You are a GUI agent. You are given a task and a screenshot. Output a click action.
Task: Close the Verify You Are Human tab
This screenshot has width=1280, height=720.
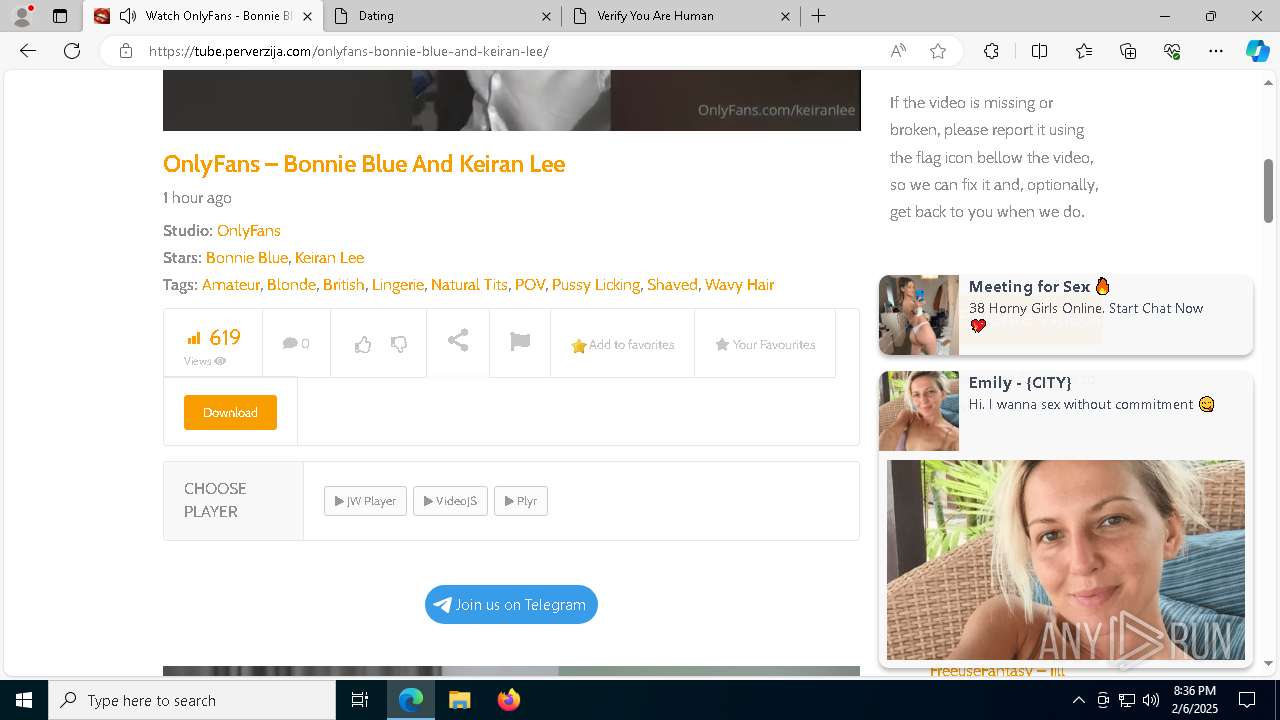785,16
